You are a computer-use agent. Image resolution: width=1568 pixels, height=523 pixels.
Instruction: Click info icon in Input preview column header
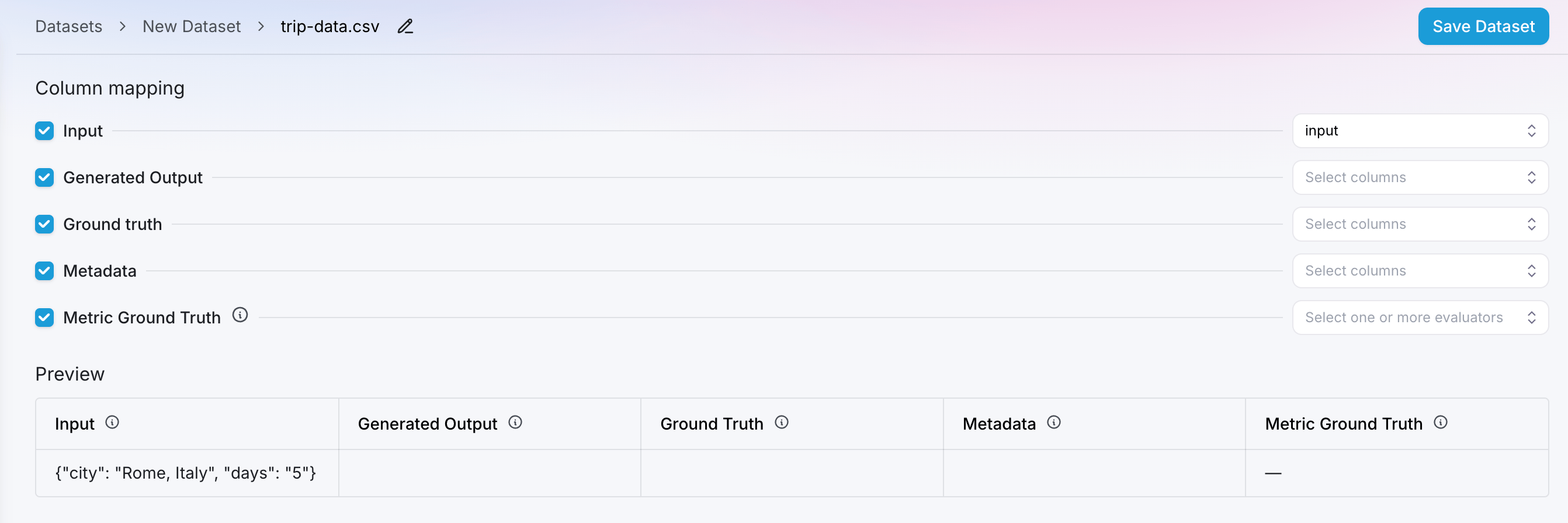click(x=112, y=423)
